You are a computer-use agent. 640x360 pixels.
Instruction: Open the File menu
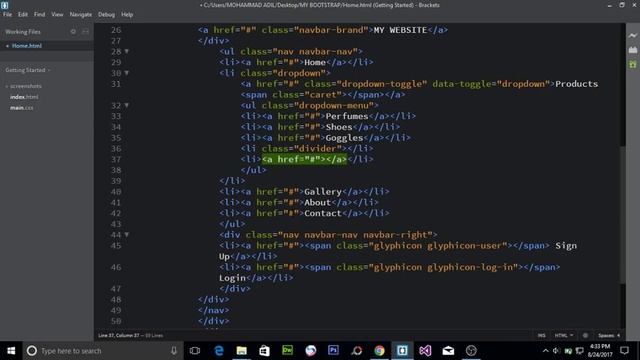click(7, 14)
